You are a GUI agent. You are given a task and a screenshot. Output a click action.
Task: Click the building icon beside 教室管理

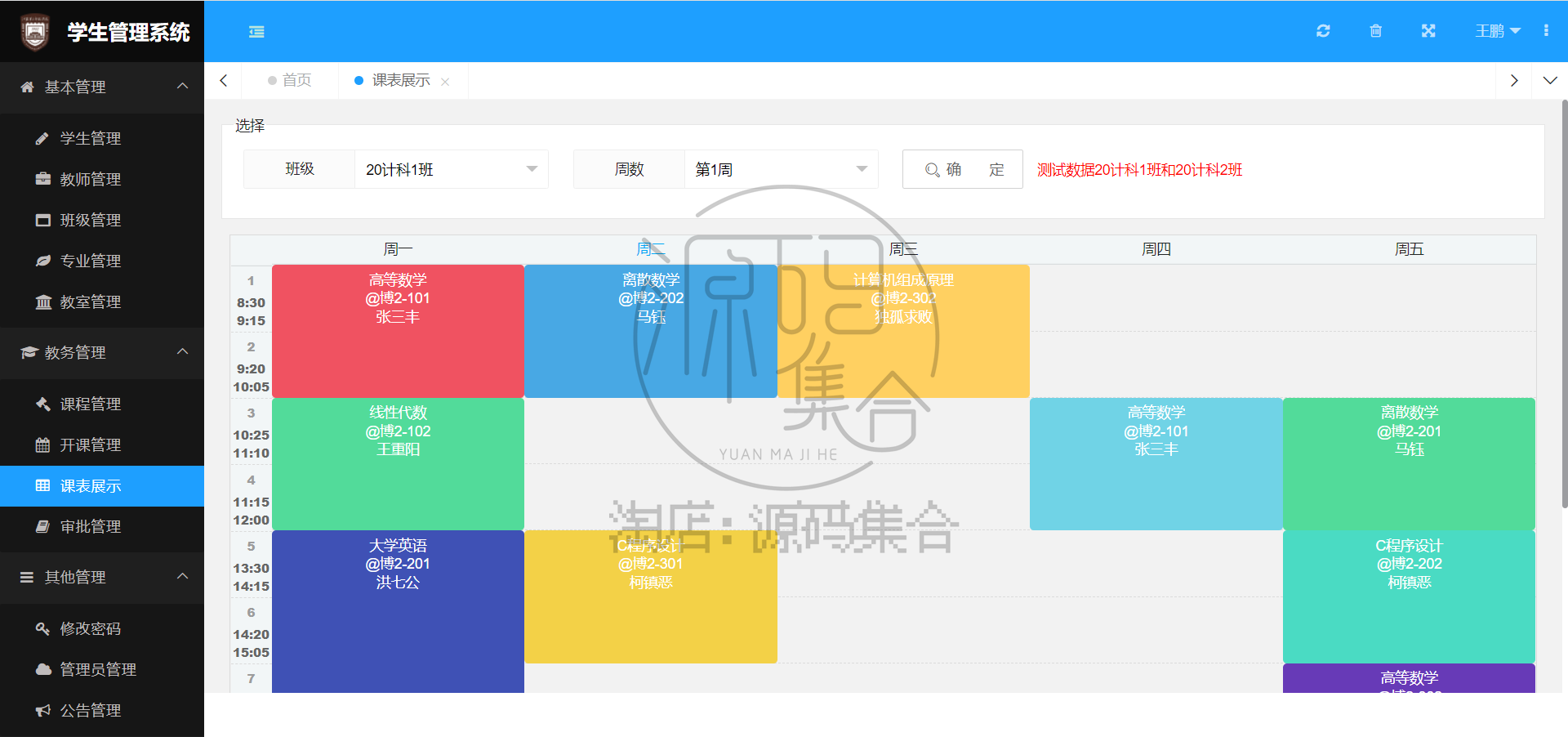(42, 301)
